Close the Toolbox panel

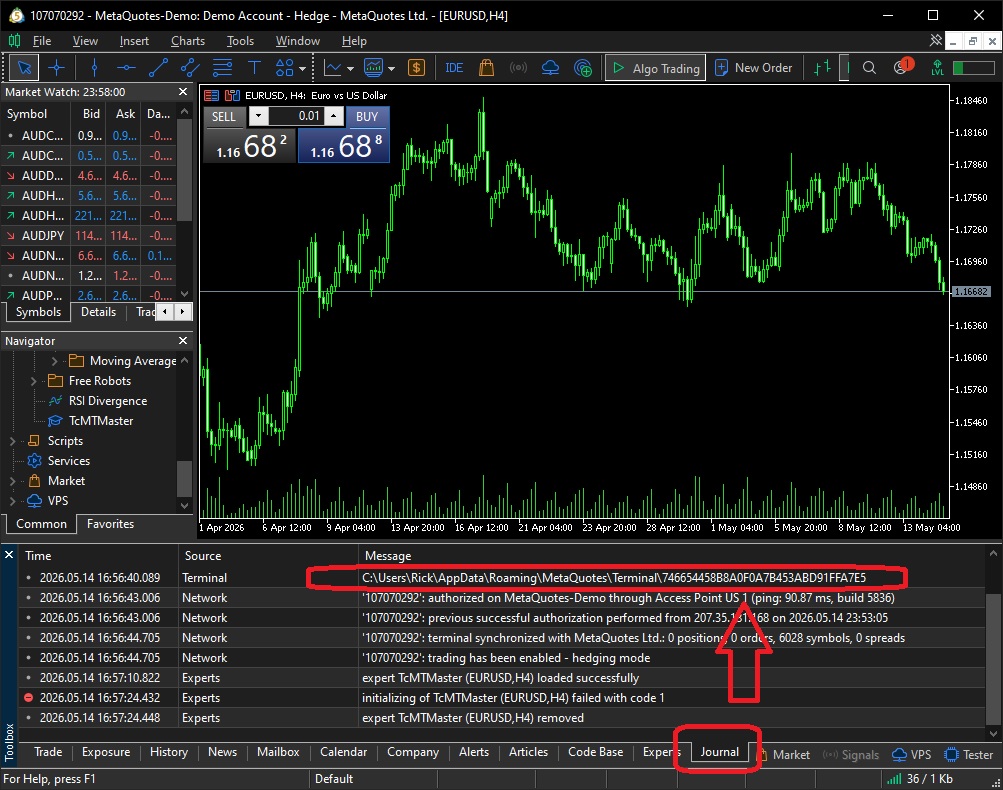[9, 555]
